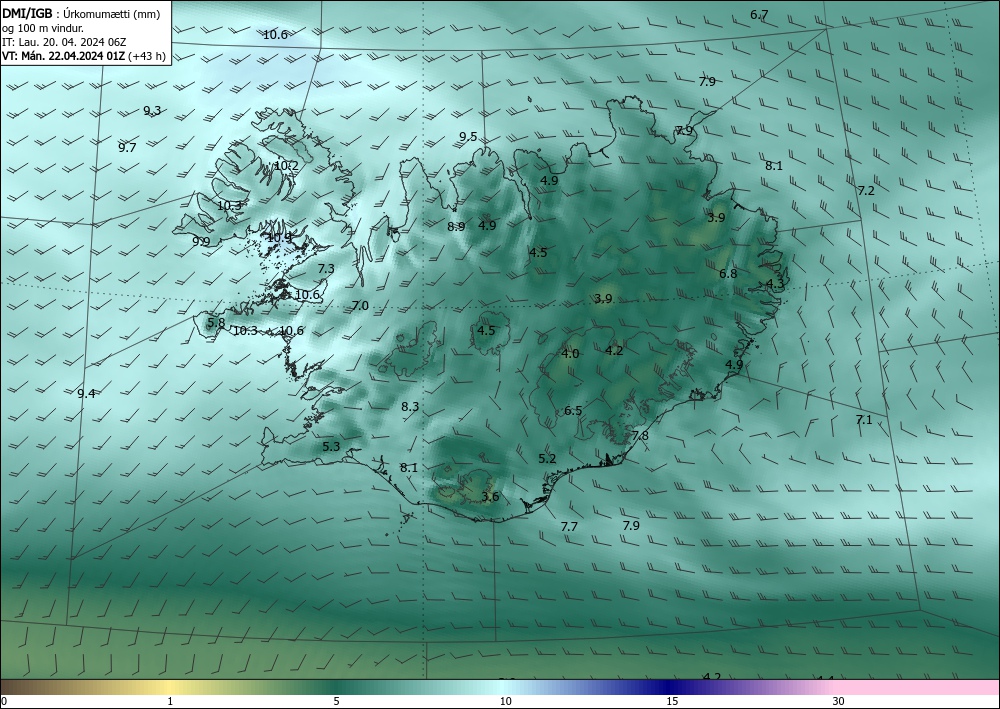Click the 5.3 value on the map
The width and height of the screenshot is (1000, 709).
pos(331,447)
